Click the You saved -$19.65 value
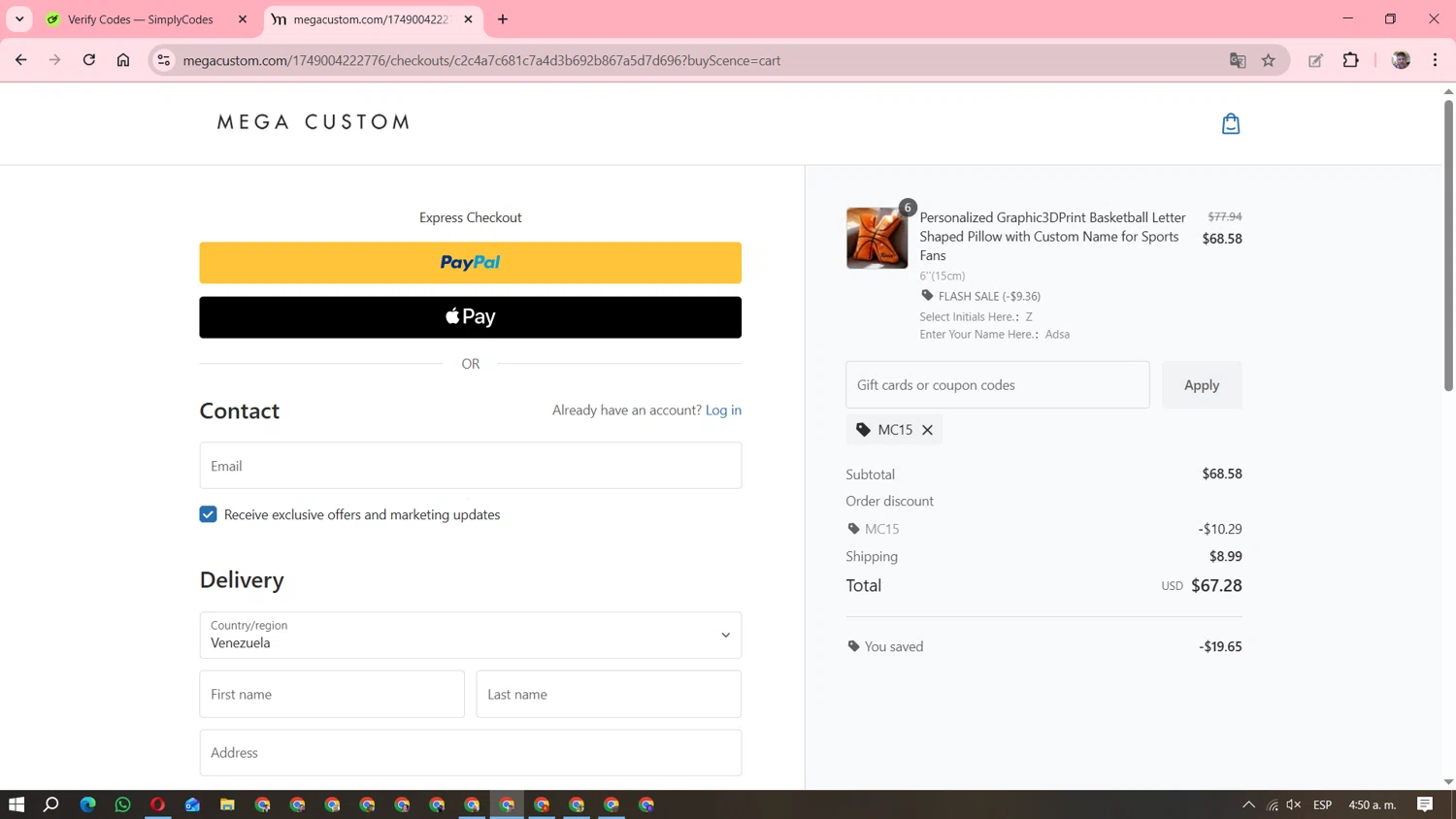Screen dimensions: 1456x819 tap(1220, 646)
